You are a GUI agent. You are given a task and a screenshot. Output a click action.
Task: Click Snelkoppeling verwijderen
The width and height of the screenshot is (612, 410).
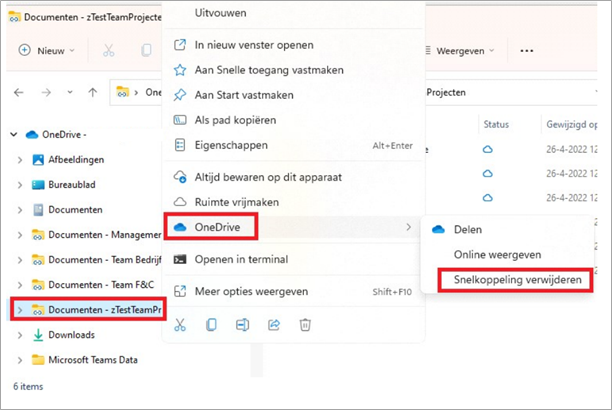pos(518,280)
